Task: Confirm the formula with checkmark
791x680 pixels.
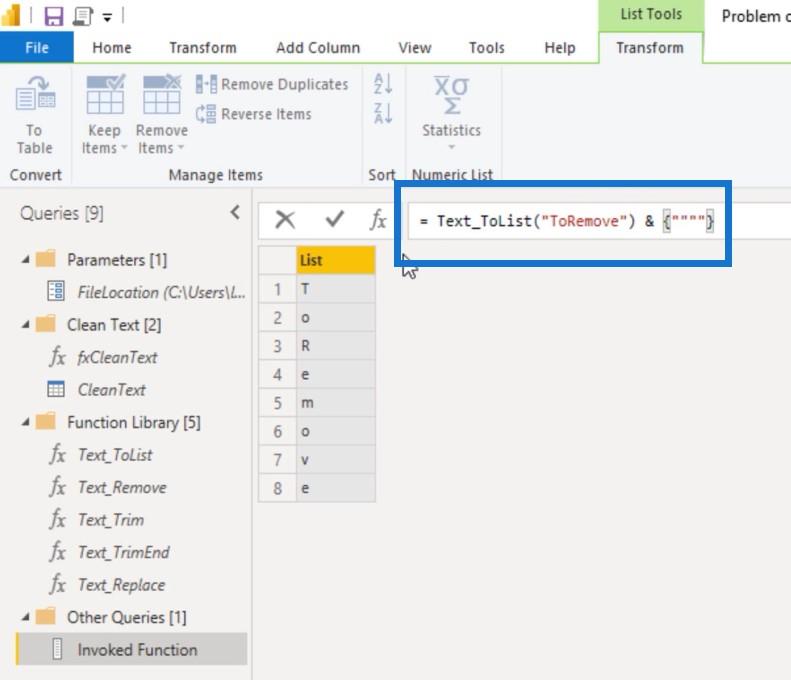Action: click(334, 219)
